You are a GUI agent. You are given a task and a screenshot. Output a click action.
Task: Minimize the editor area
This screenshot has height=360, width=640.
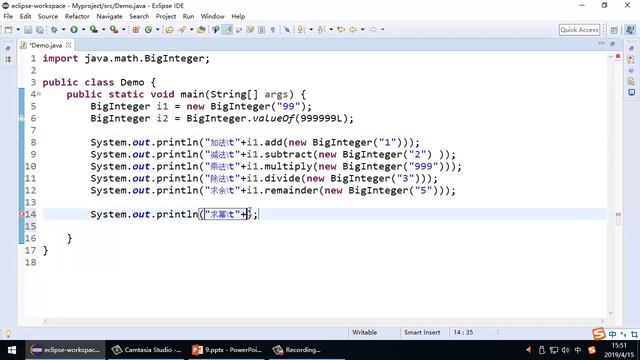coord(602,43)
